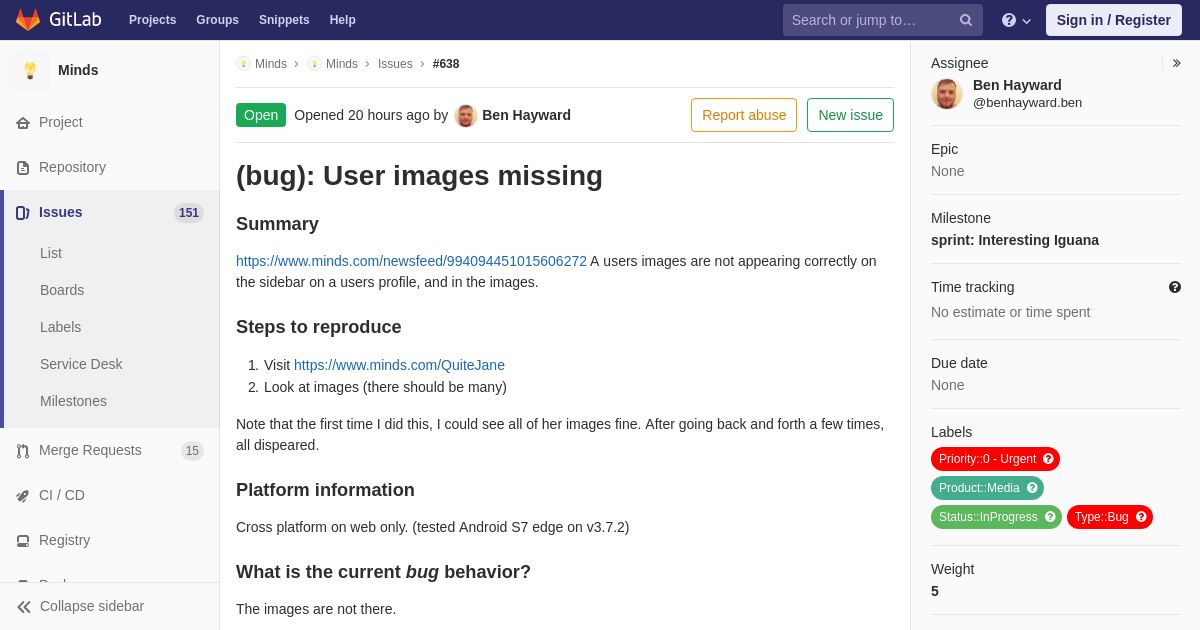The height and width of the screenshot is (630, 1200).
Task: Click the Report abuse button
Action: 744,115
